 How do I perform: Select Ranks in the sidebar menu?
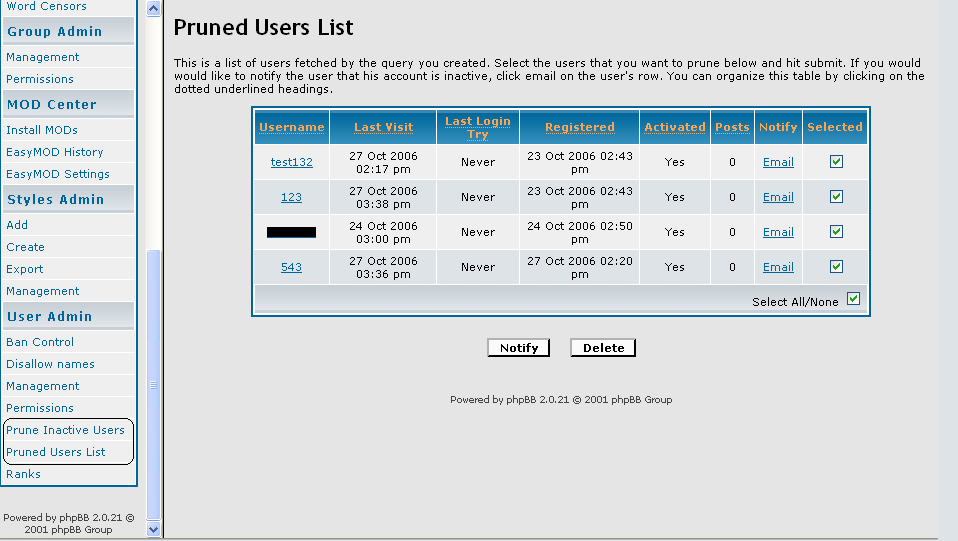pos(23,474)
